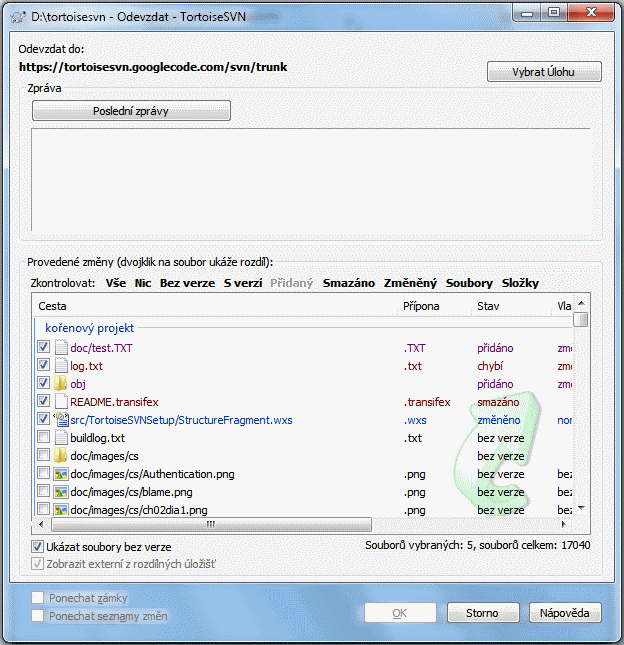624x645 pixels.
Task: Click the horizontal scrollbar thumb
Action: tap(211, 524)
